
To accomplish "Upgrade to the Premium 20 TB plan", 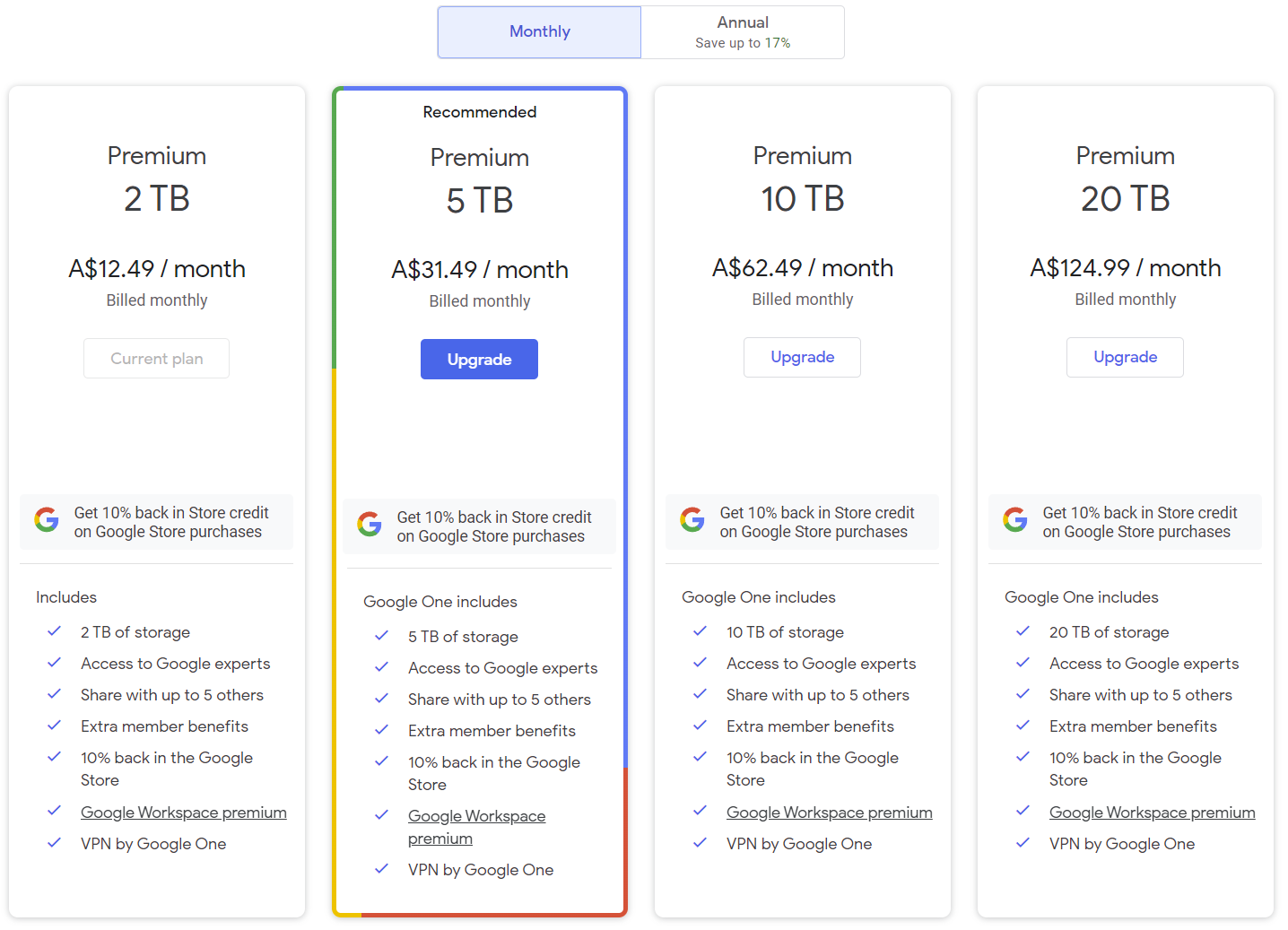I will [x=1125, y=357].
